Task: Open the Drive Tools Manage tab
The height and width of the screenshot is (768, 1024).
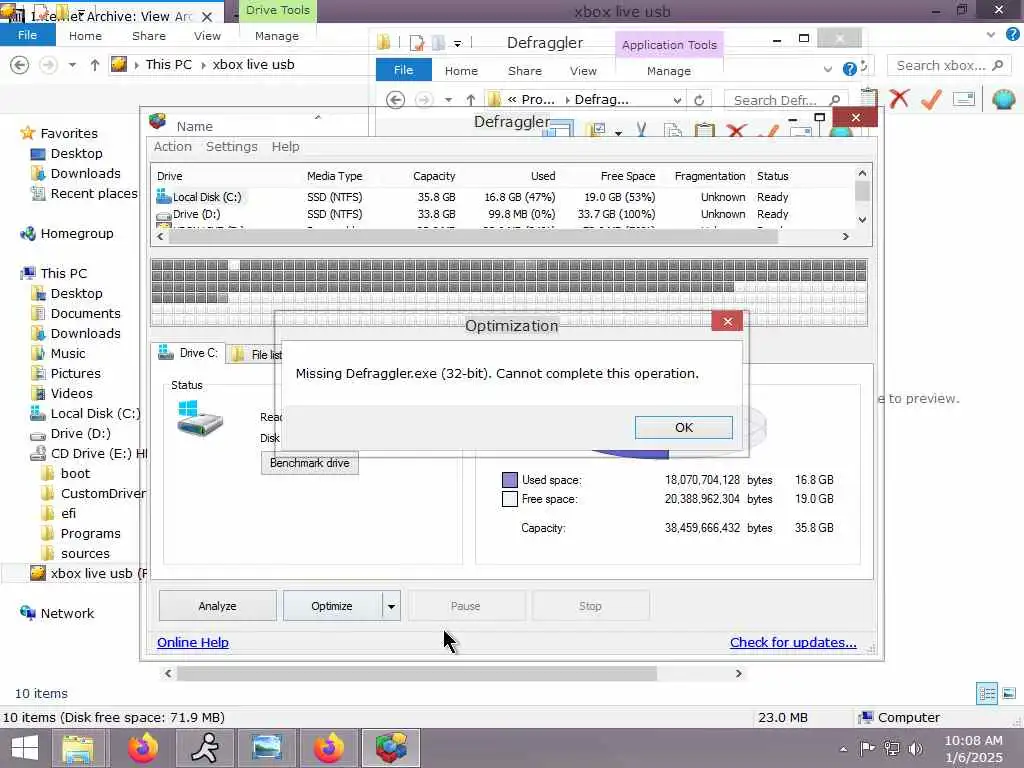Action: click(277, 36)
